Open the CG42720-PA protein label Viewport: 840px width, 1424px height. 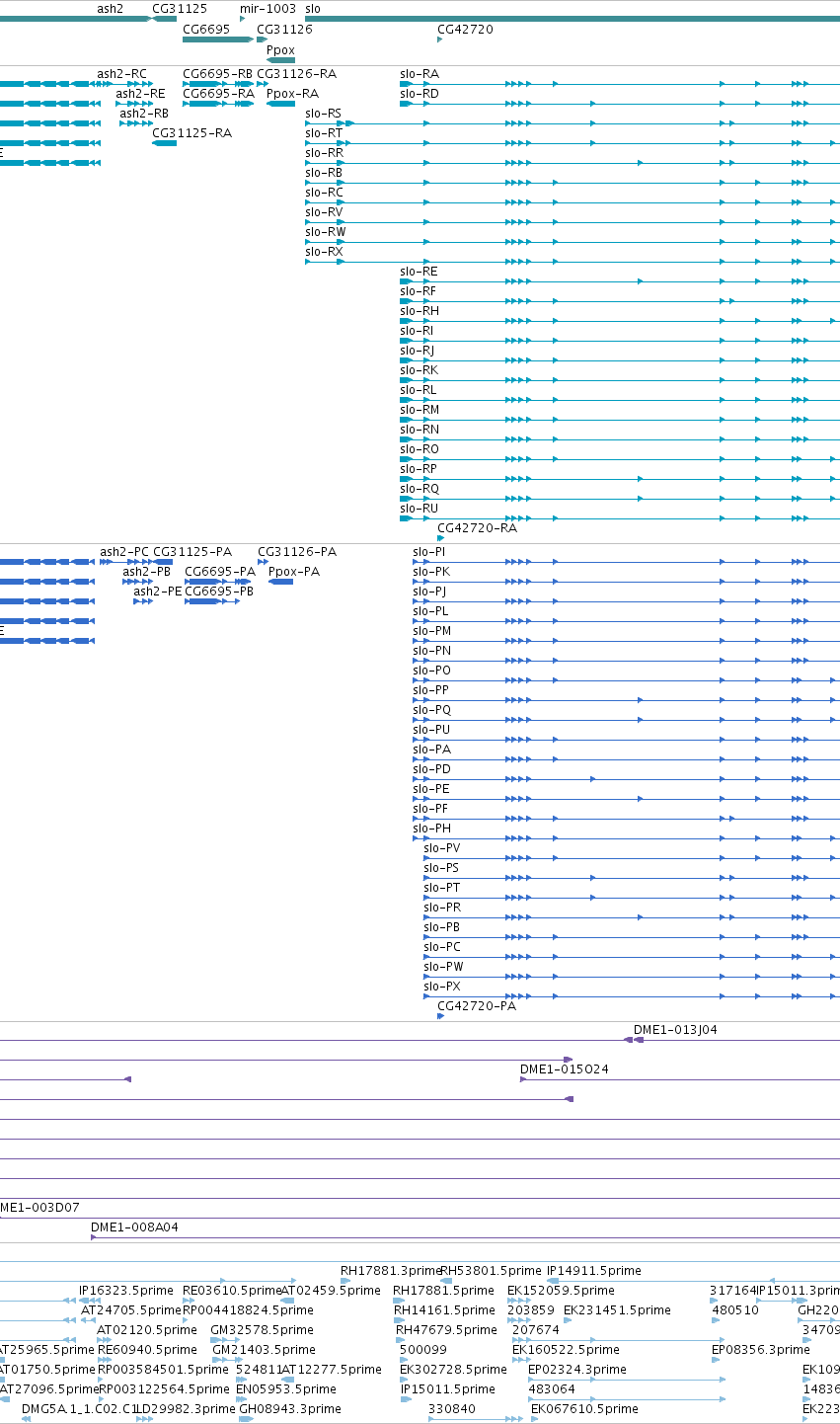477,1006
